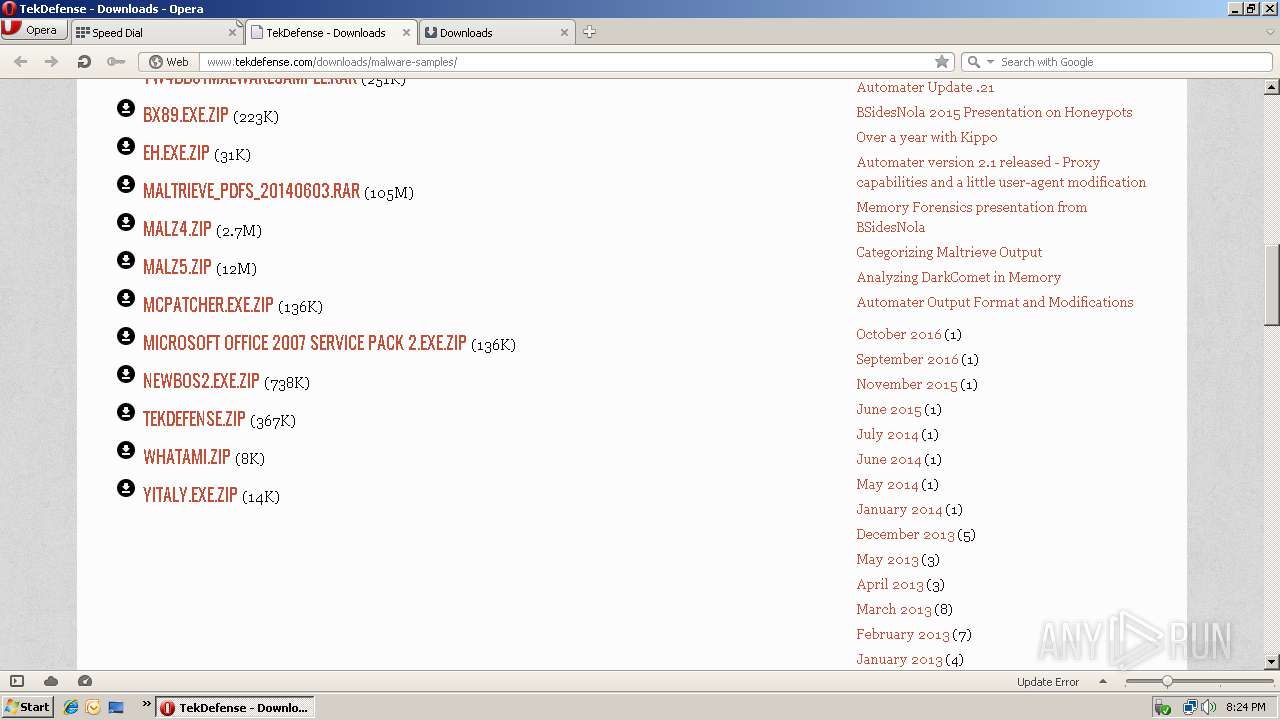Close the TekDefense - Downloads tab

(x=407, y=32)
